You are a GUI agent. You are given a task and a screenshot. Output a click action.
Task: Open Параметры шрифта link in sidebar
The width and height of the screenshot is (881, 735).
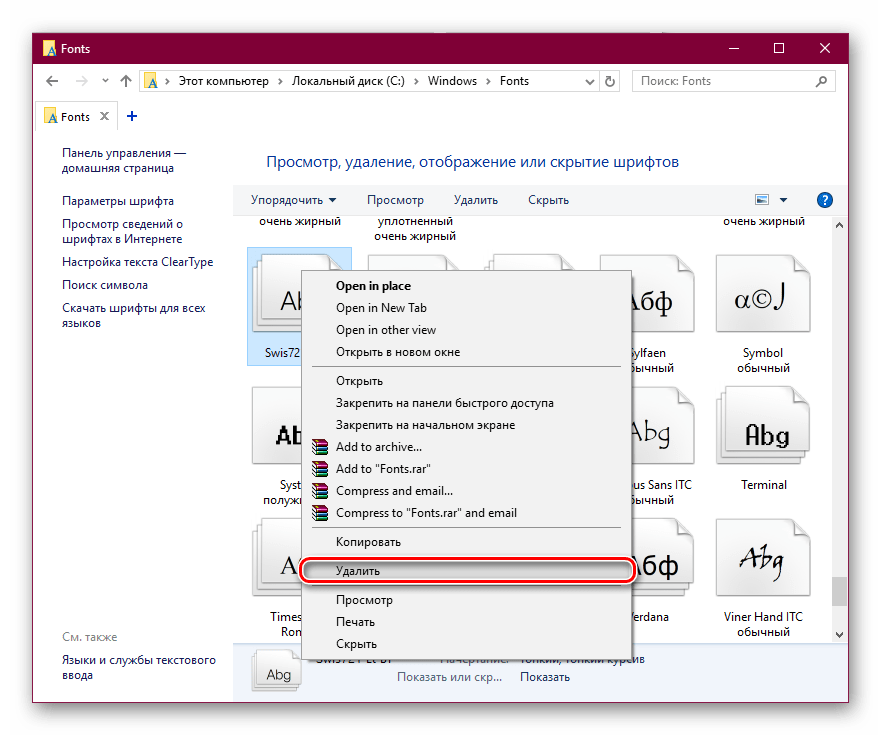tap(118, 201)
